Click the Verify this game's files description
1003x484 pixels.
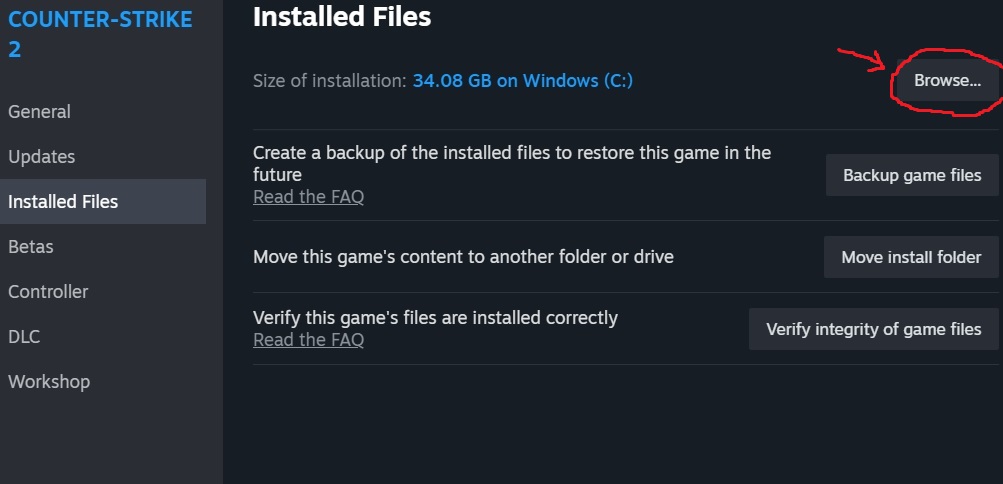point(435,318)
